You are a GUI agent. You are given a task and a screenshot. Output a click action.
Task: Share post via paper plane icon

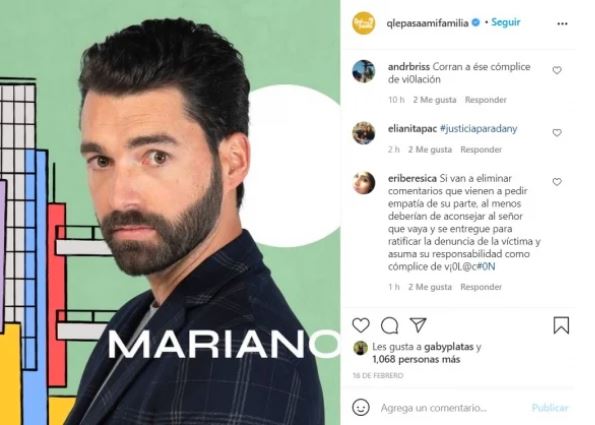[x=418, y=325]
